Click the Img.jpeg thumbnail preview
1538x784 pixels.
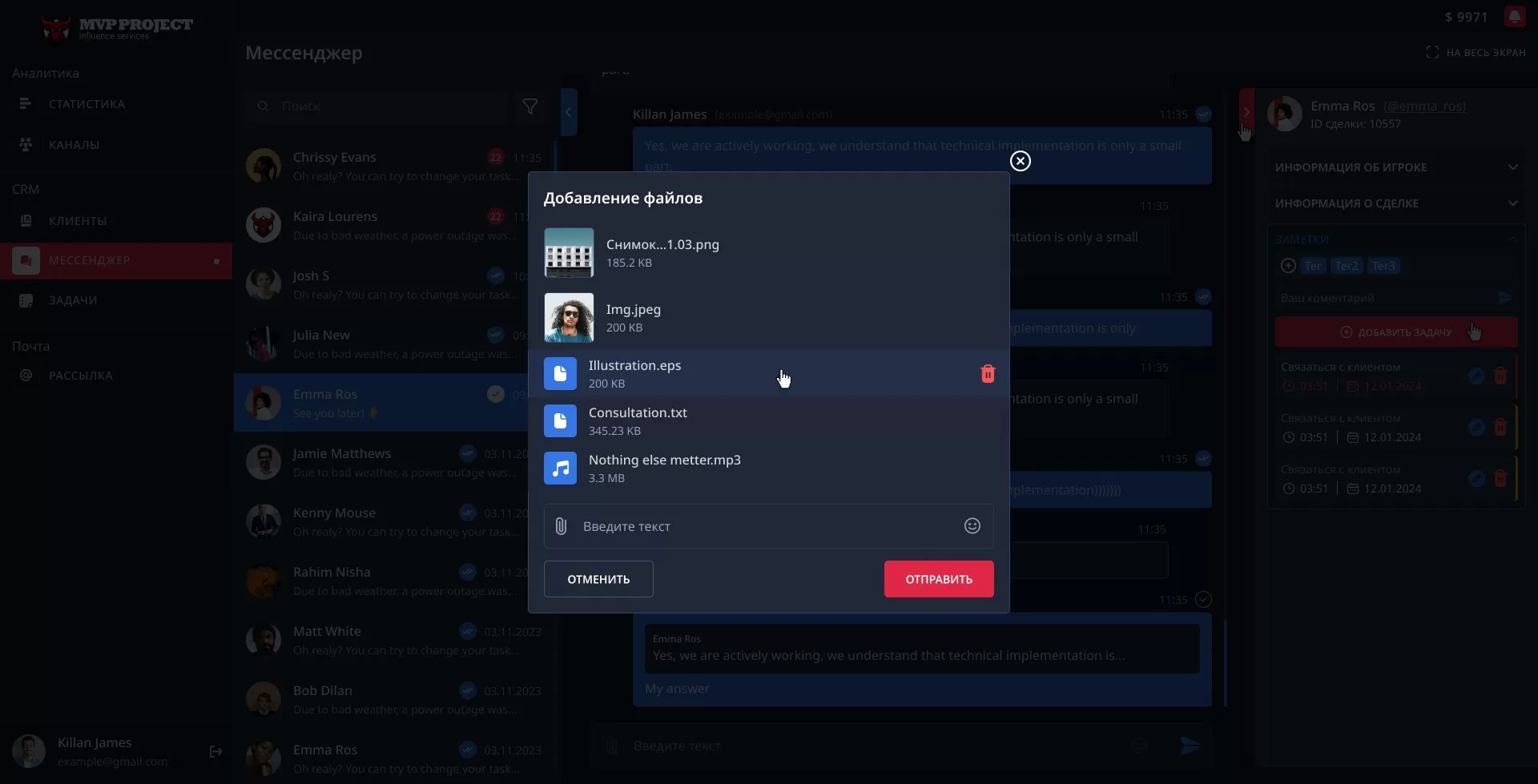click(x=569, y=317)
